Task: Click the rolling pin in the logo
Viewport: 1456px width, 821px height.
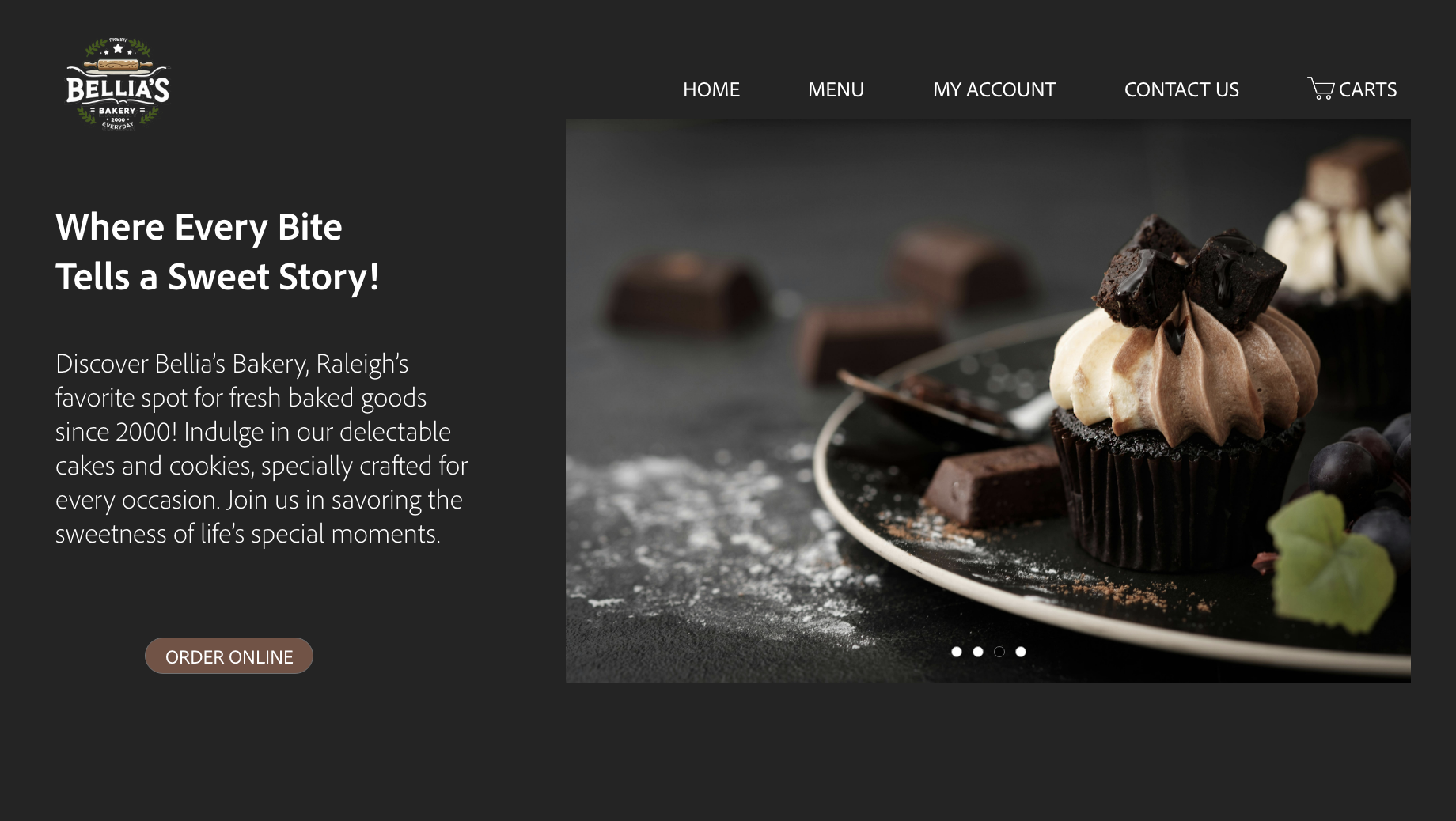Action: 117,64
